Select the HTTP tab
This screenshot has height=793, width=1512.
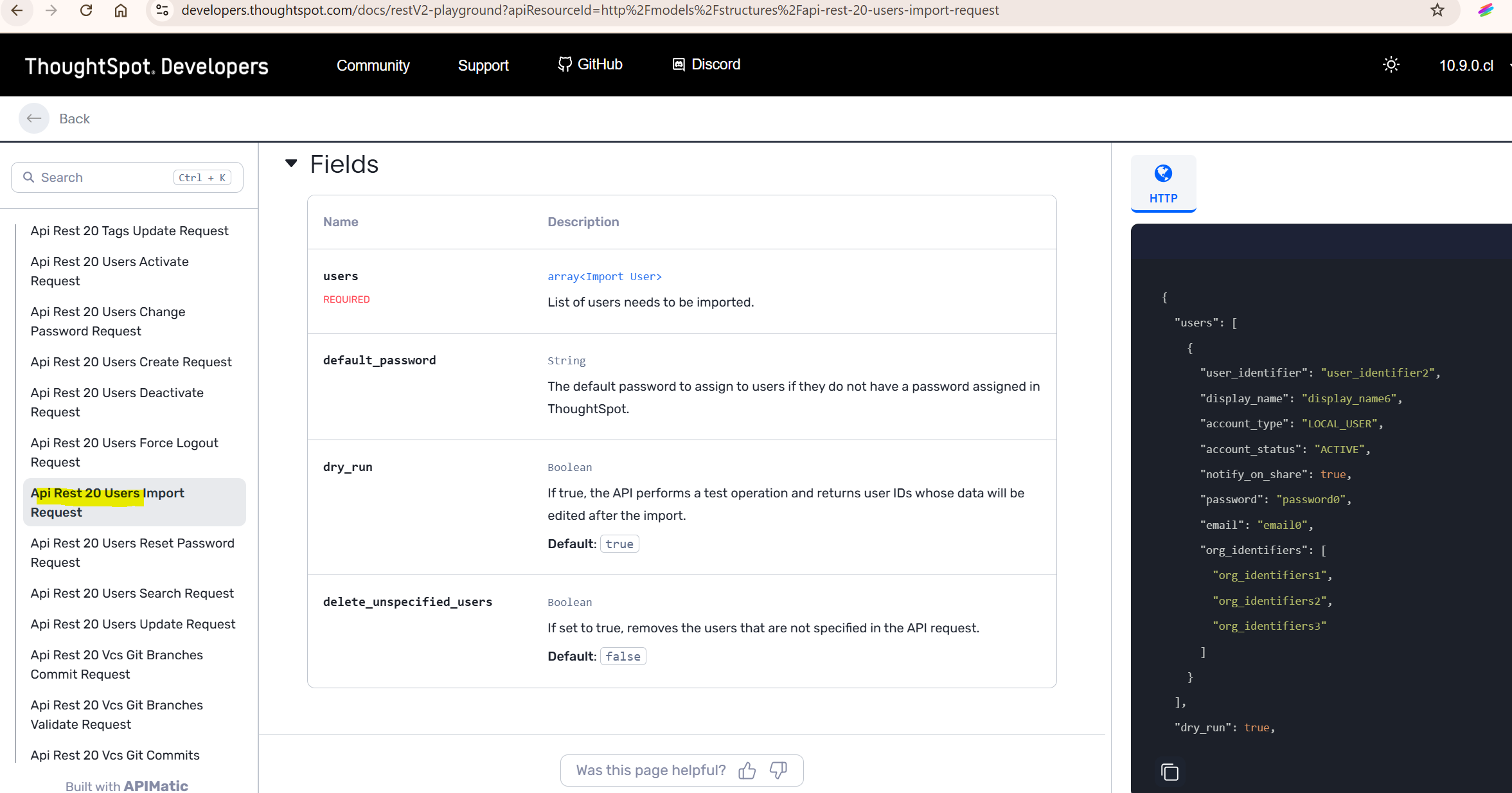tap(1164, 183)
